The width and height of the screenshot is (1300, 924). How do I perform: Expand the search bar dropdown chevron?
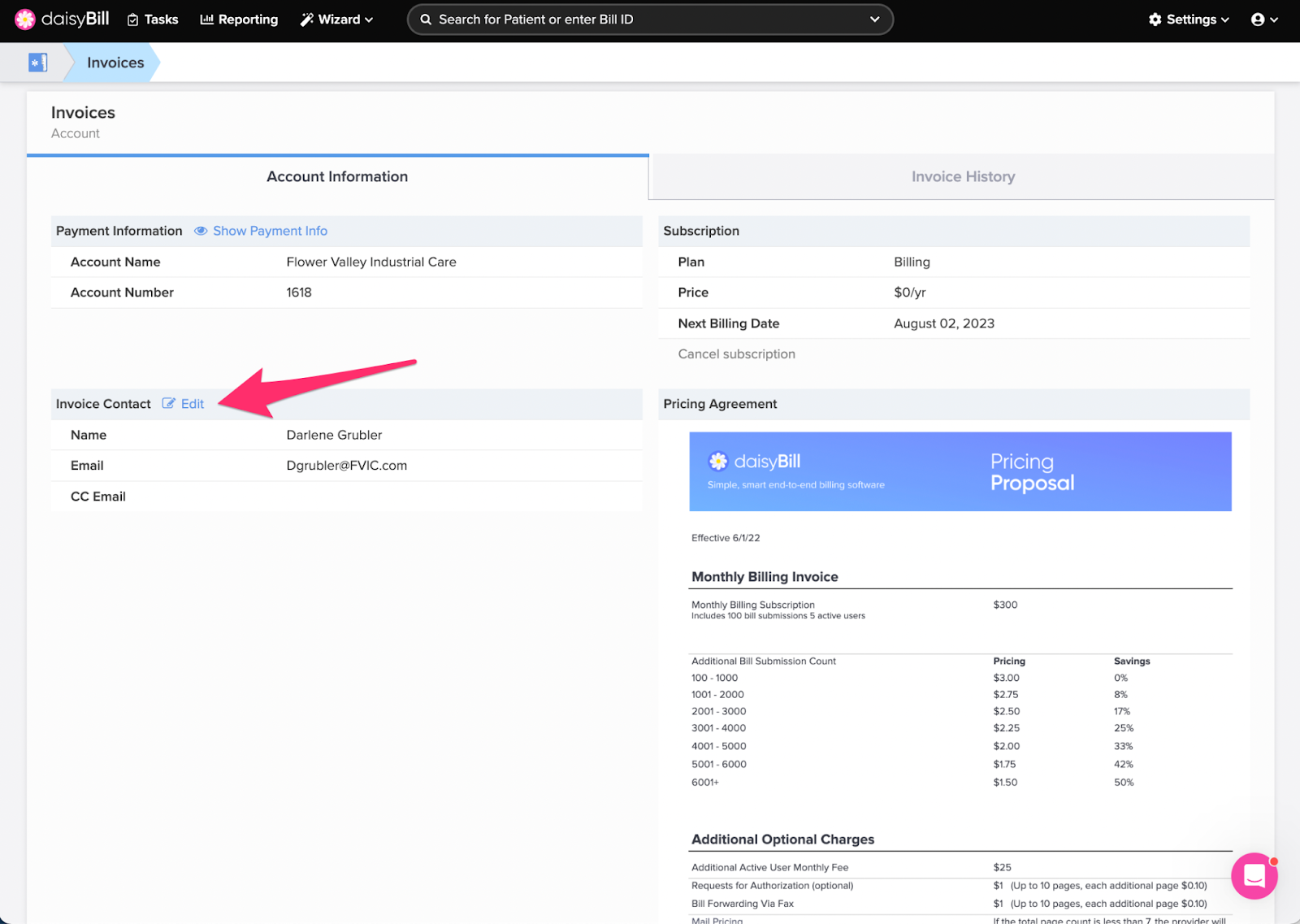coord(874,19)
